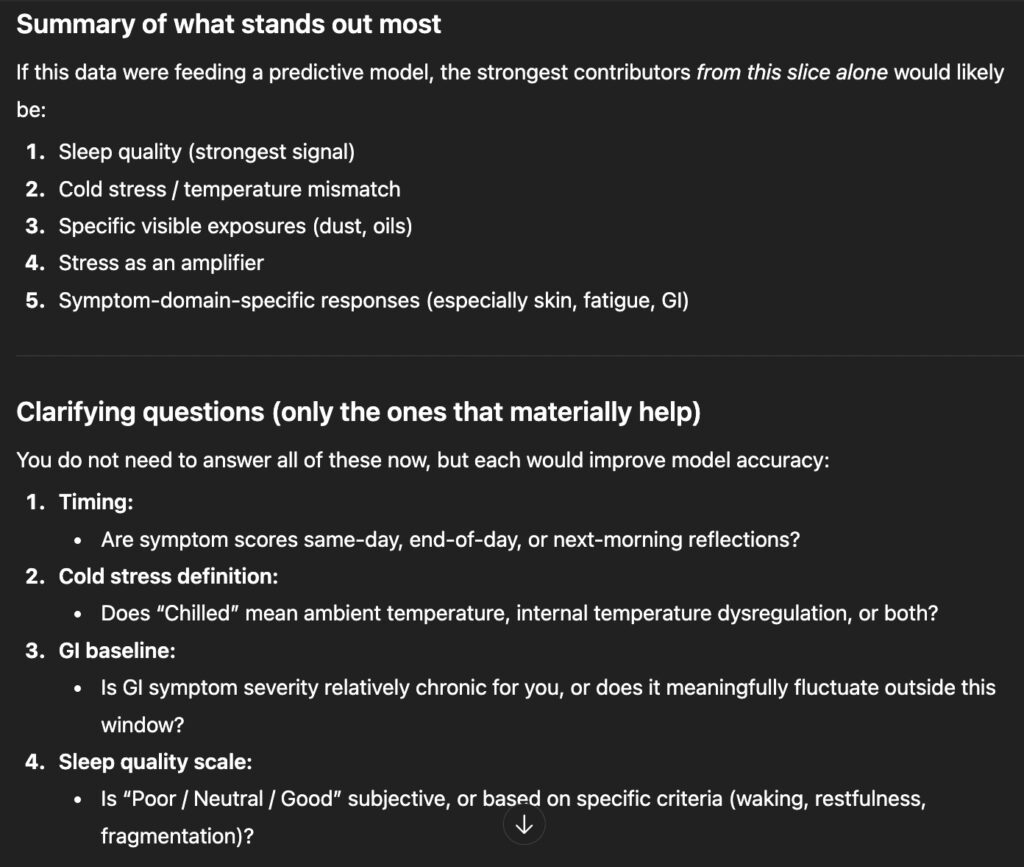Click the symptom scores same-day question bullet
Image resolution: width=1024 pixels, height=867 pixels.
tap(450, 539)
